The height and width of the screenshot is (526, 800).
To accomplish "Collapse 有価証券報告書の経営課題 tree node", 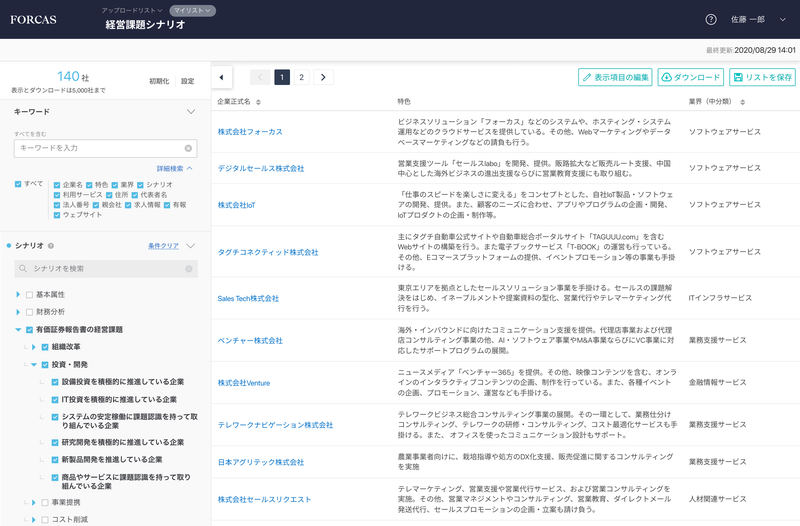I will click(18, 330).
